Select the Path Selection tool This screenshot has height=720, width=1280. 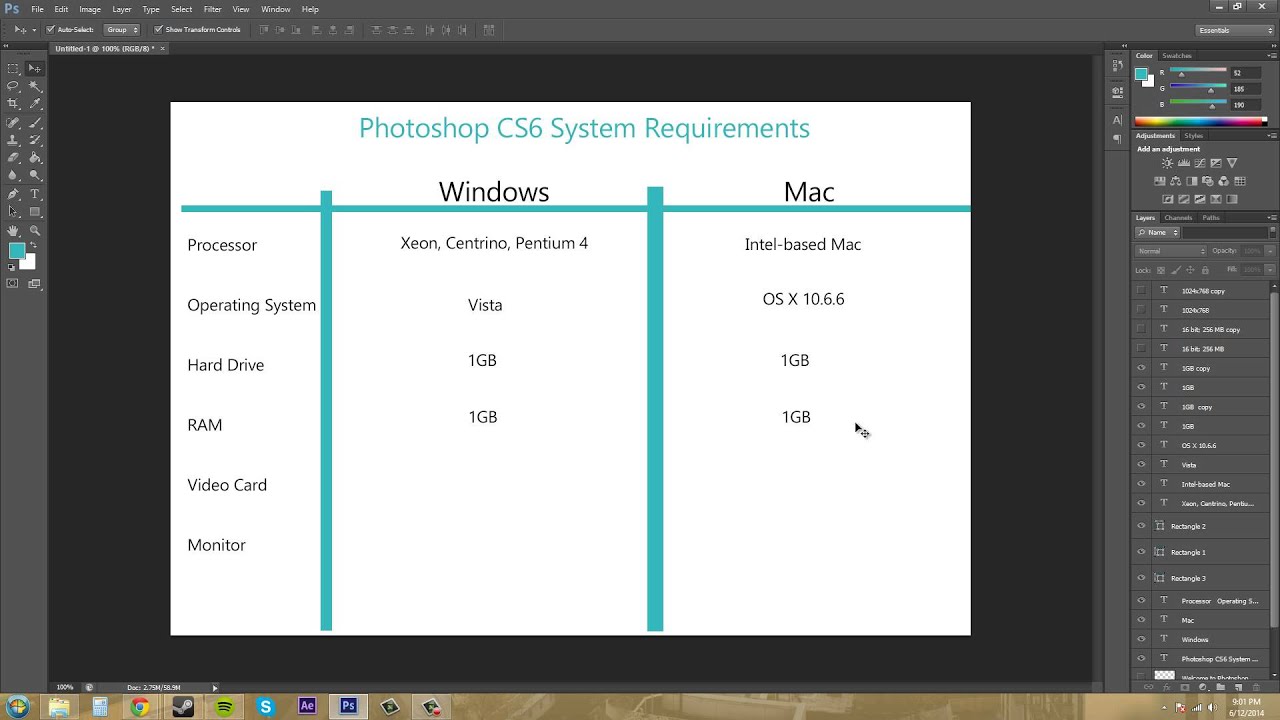[x=13, y=212]
